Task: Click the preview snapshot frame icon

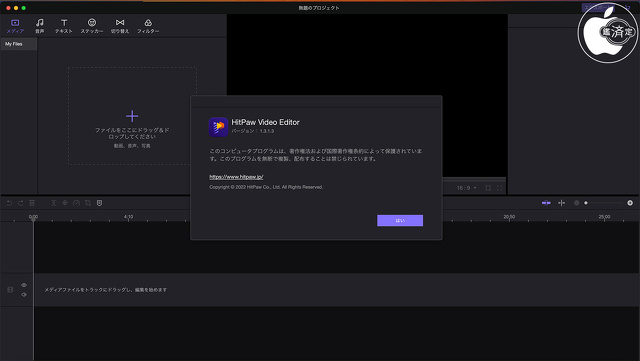Action: click(488, 188)
